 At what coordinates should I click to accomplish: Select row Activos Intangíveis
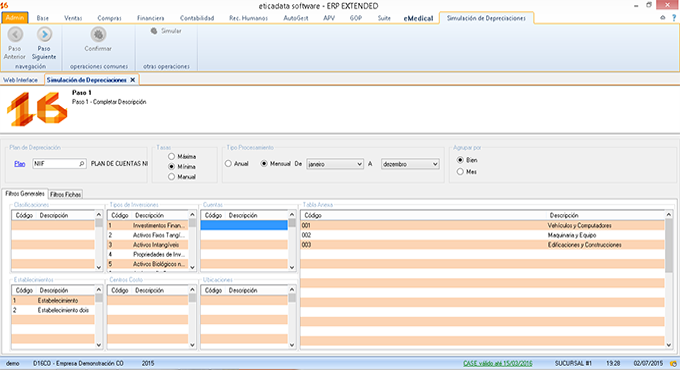(x=148, y=245)
